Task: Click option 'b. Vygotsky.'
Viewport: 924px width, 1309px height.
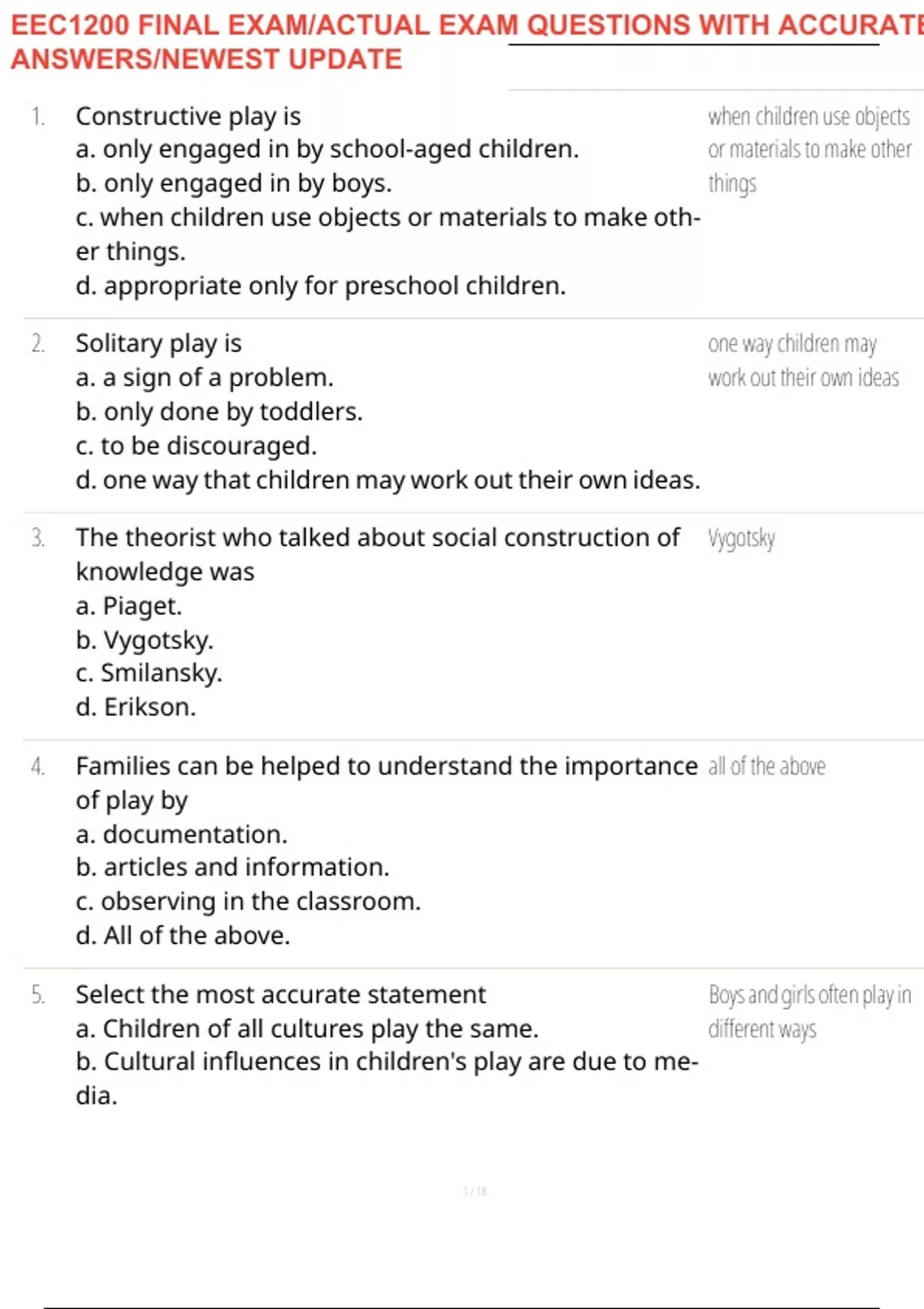Action: coord(145,640)
